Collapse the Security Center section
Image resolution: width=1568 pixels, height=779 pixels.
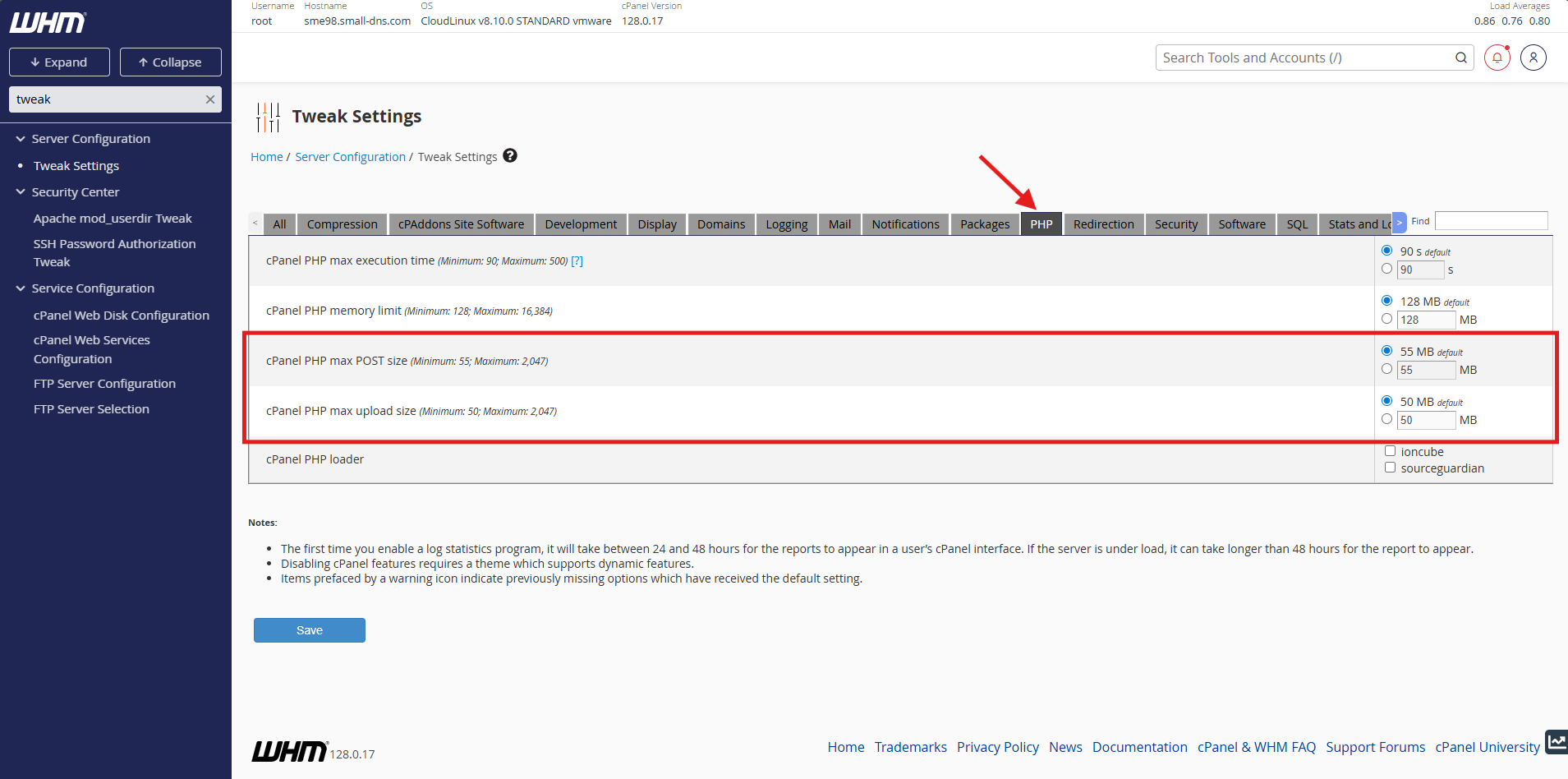(21, 192)
